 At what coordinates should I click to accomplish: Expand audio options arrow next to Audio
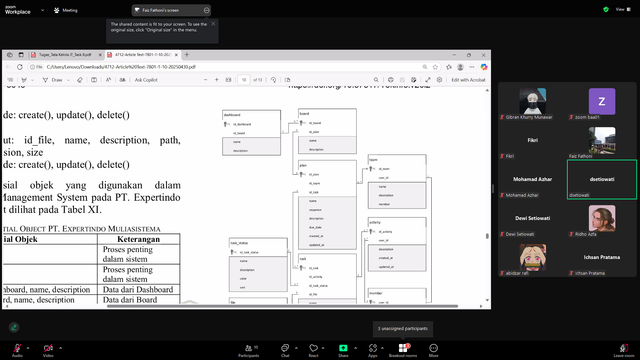[28, 348]
